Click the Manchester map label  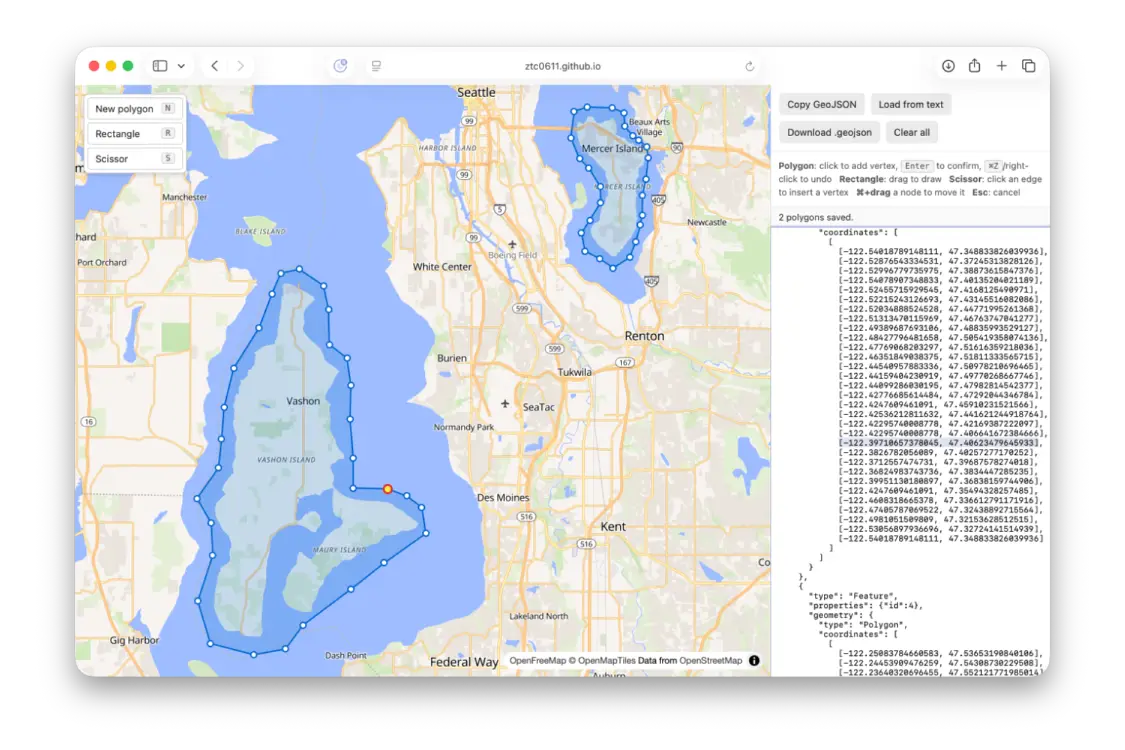[184, 197]
